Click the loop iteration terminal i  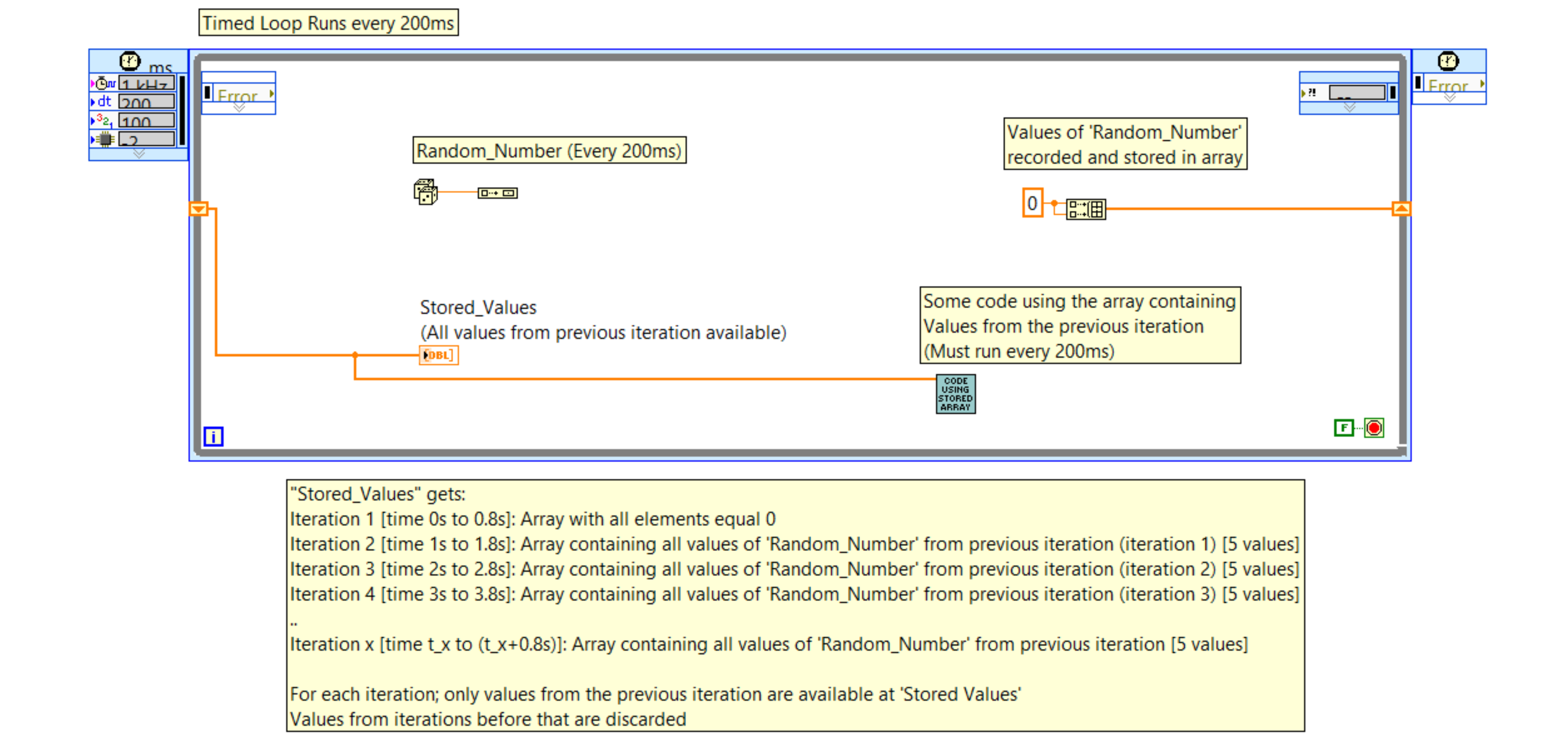[213, 436]
